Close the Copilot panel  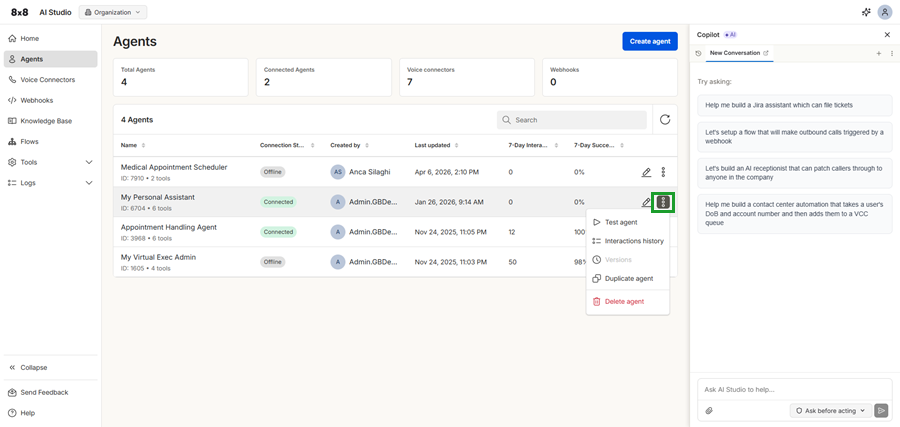tap(887, 35)
